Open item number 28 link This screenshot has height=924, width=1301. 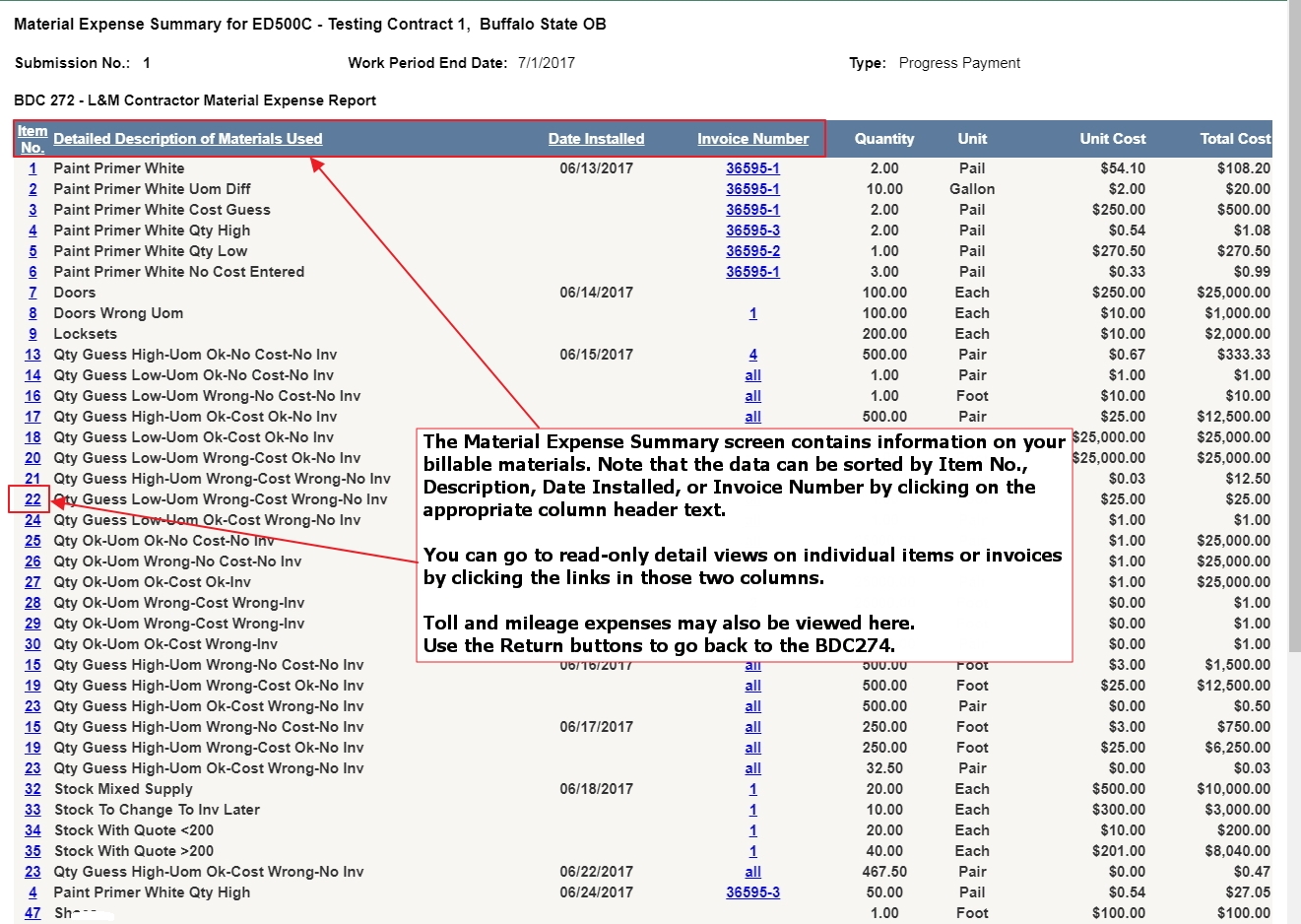click(33, 603)
